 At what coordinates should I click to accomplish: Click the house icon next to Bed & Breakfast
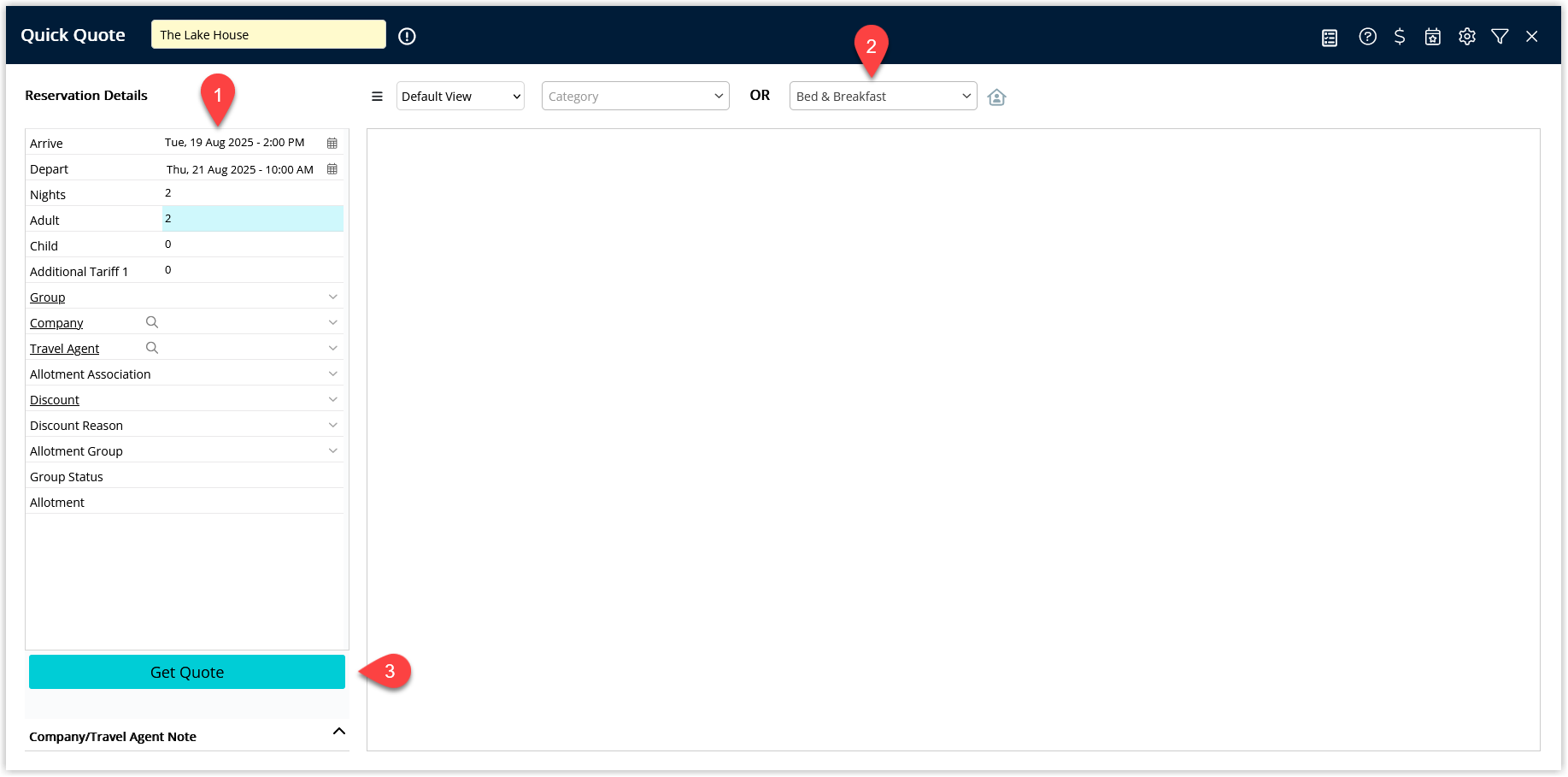[x=996, y=97]
